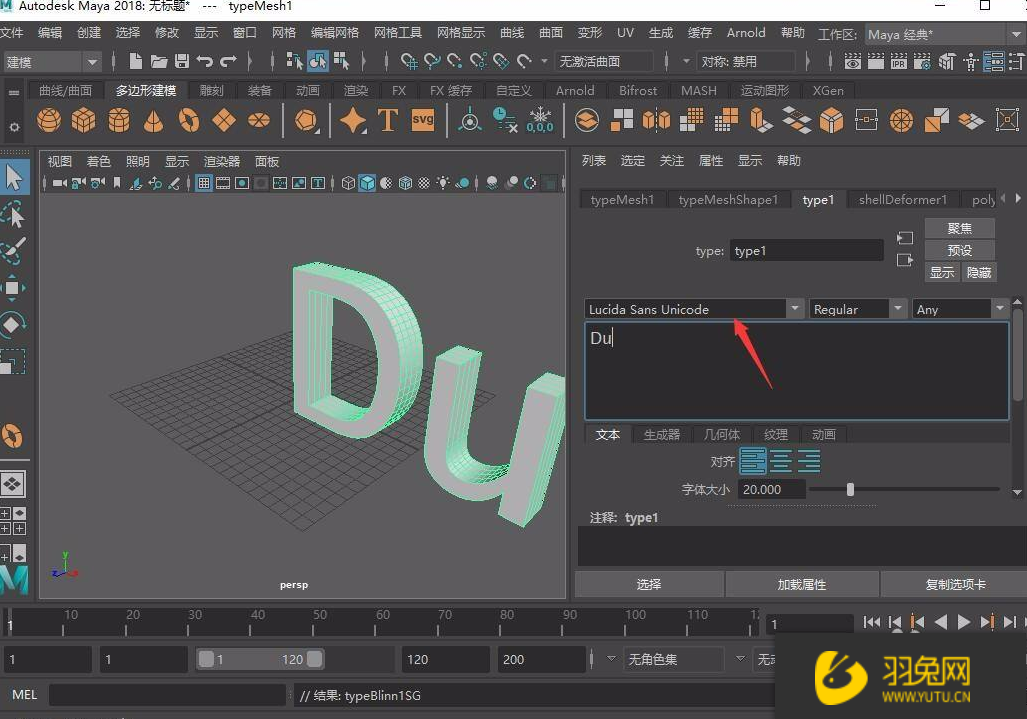Select the 3D Type tool (T icon)
This screenshot has width=1027, height=719.
click(x=388, y=120)
